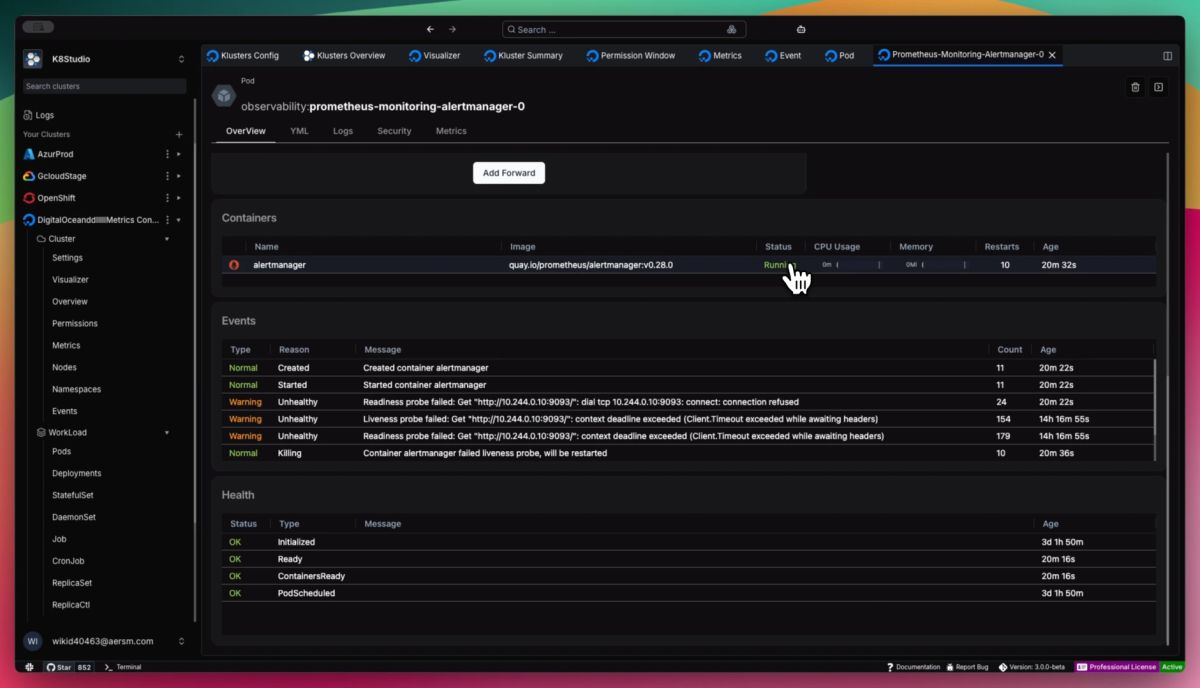
Task: Switch to the Visualizer tab
Action: [435, 56]
